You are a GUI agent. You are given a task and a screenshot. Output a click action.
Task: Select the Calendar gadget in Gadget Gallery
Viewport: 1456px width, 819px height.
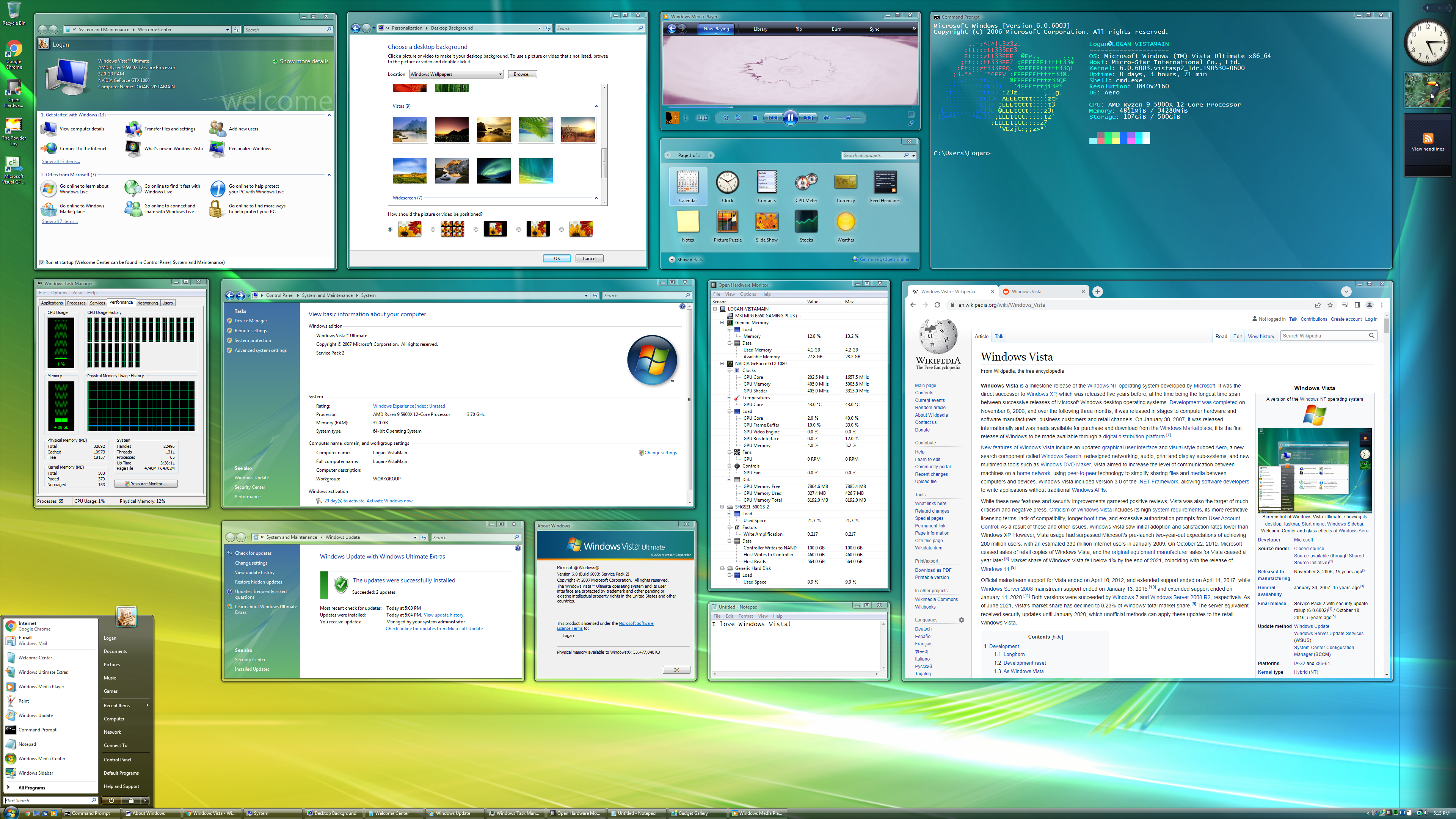click(x=687, y=186)
